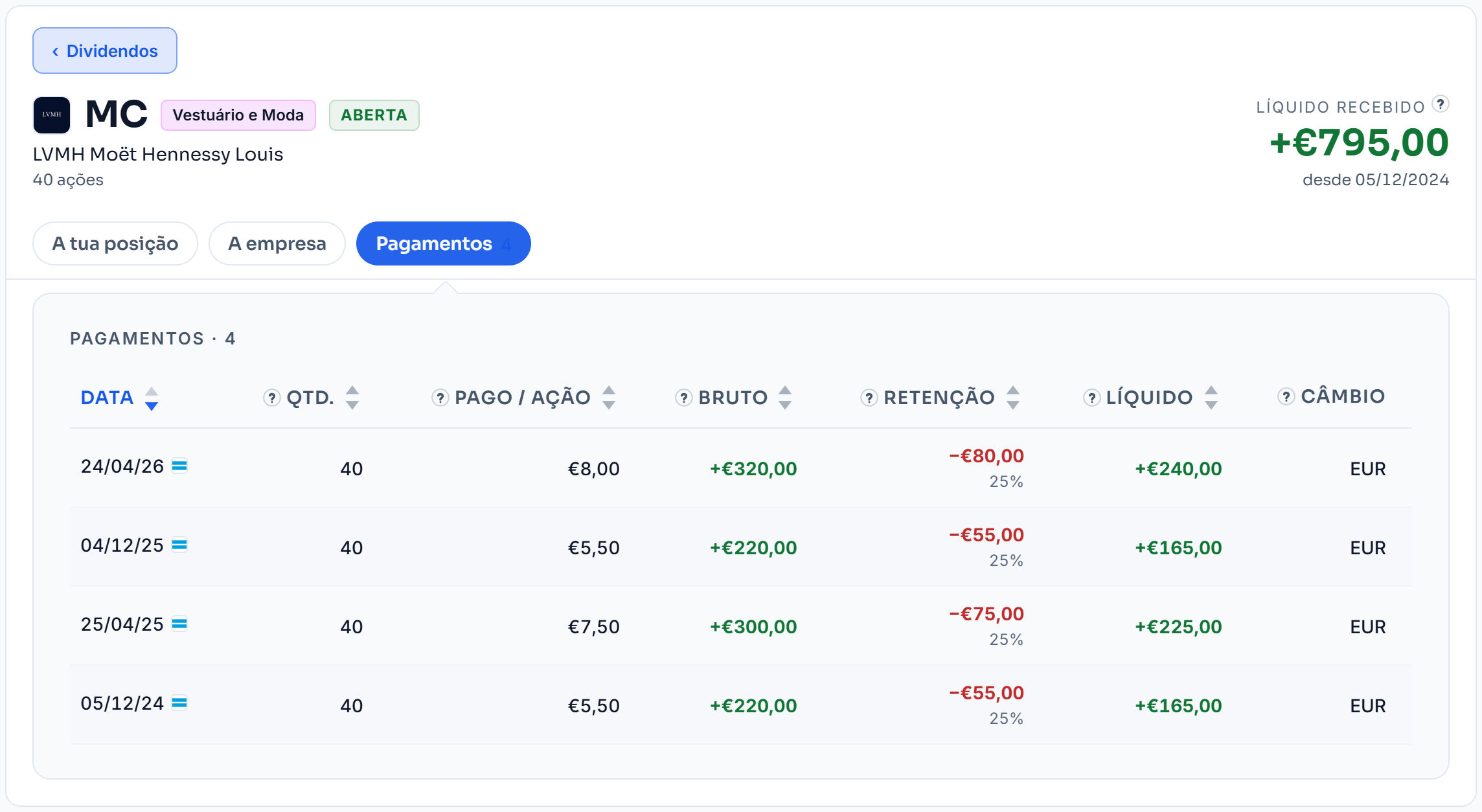Image resolution: width=1482 pixels, height=812 pixels.
Task: Open the Câmbio help icon
Action: click(1286, 396)
